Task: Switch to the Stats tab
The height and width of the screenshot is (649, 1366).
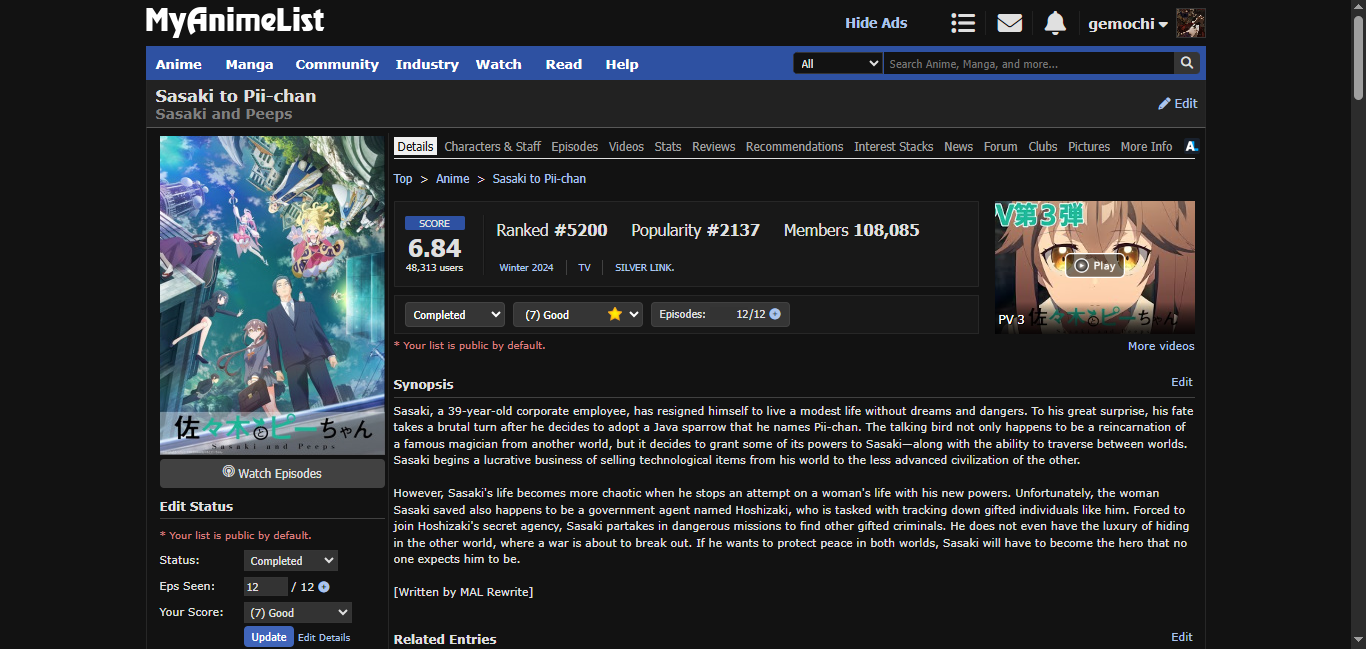Action: click(x=668, y=146)
